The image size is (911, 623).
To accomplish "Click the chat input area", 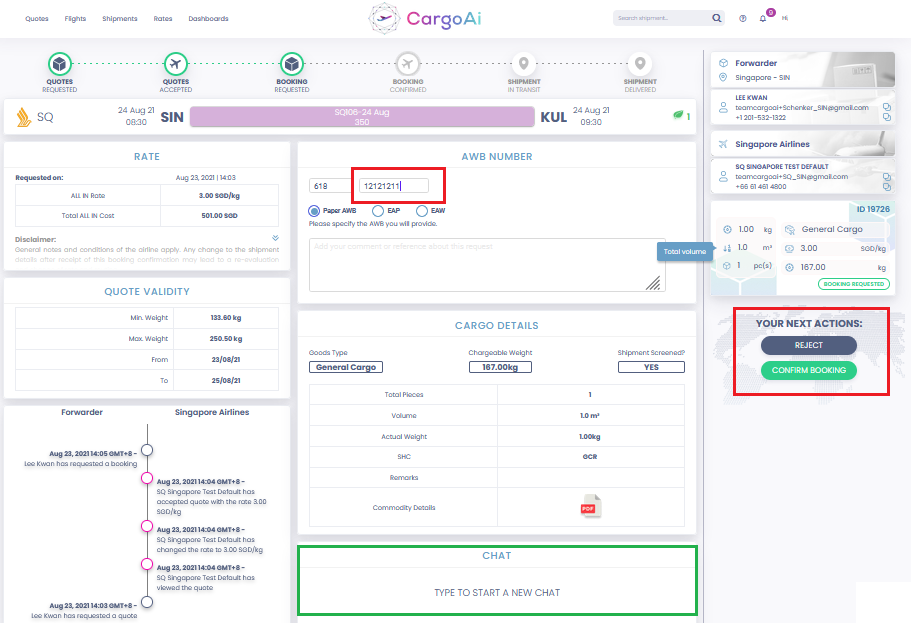I will tap(497, 592).
